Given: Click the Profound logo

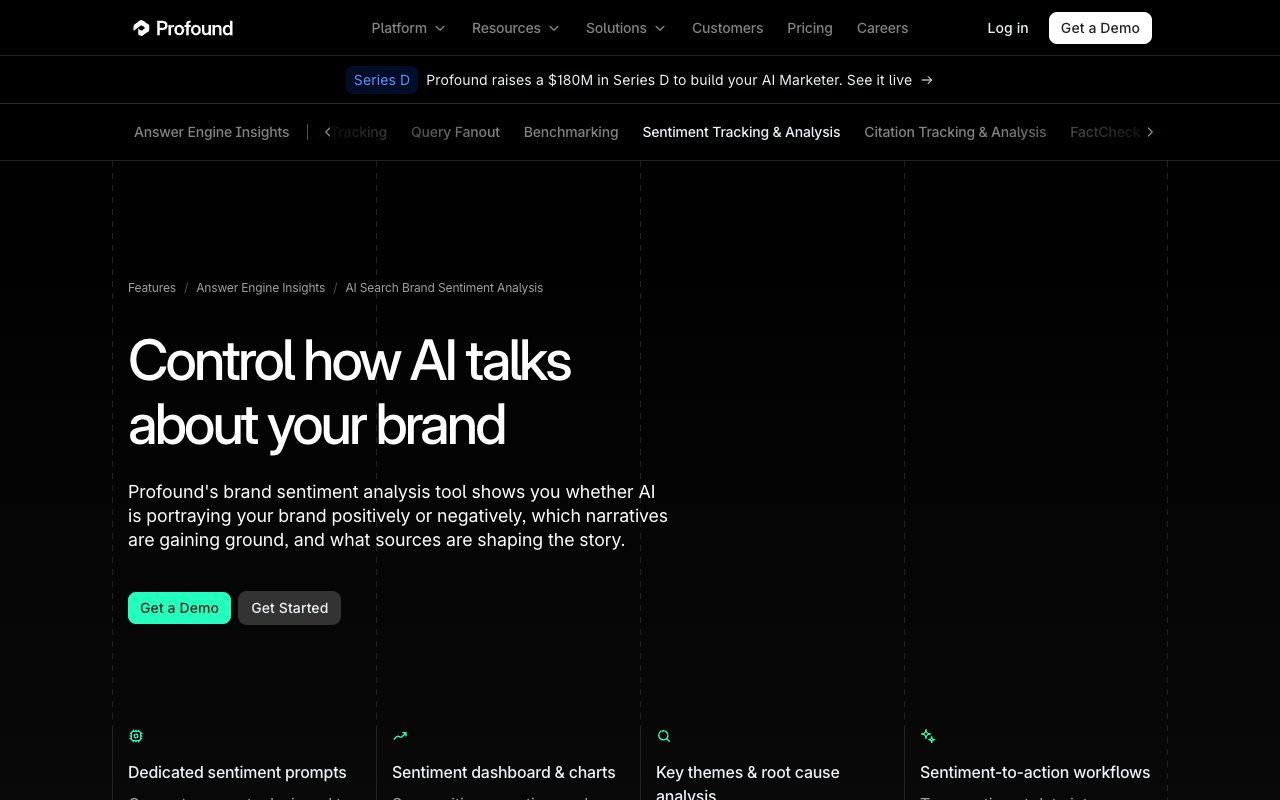Looking at the screenshot, I should pyautogui.click(x=183, y=28).
